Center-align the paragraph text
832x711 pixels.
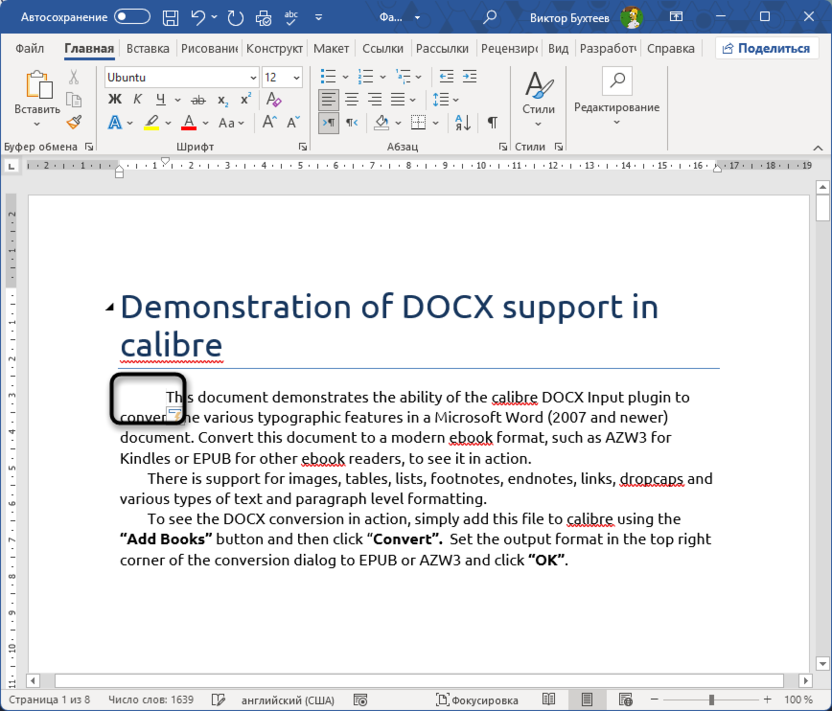[x=352, y=98]
